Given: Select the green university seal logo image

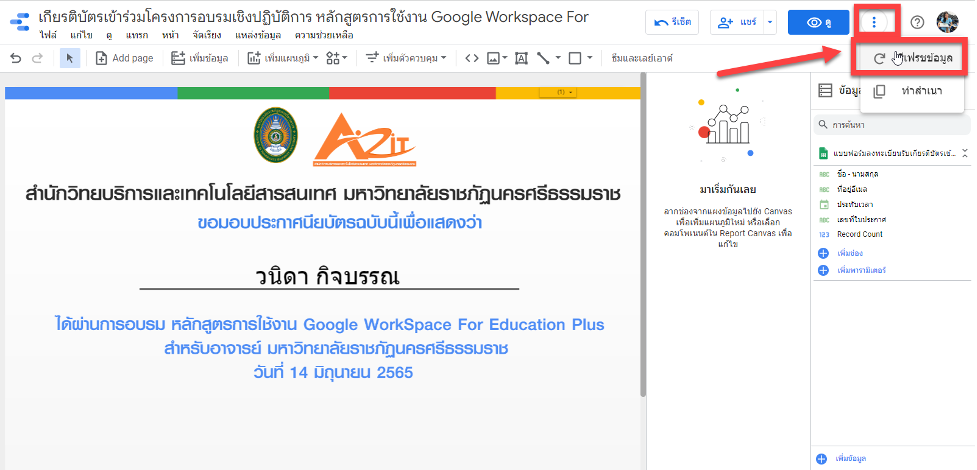Looking at the screenshot, I should point(275,135).
